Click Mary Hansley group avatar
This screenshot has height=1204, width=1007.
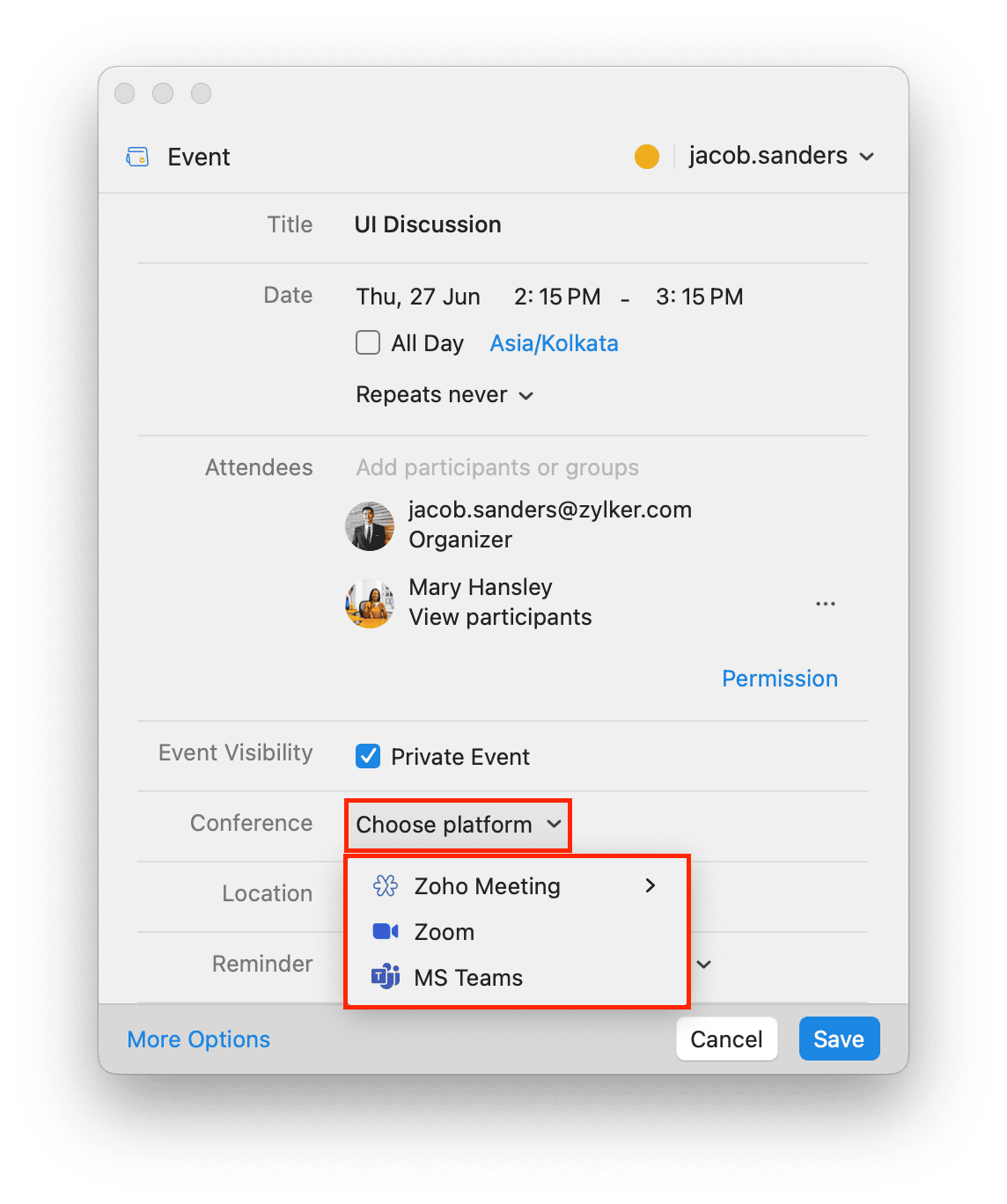[x=370, y=604]
